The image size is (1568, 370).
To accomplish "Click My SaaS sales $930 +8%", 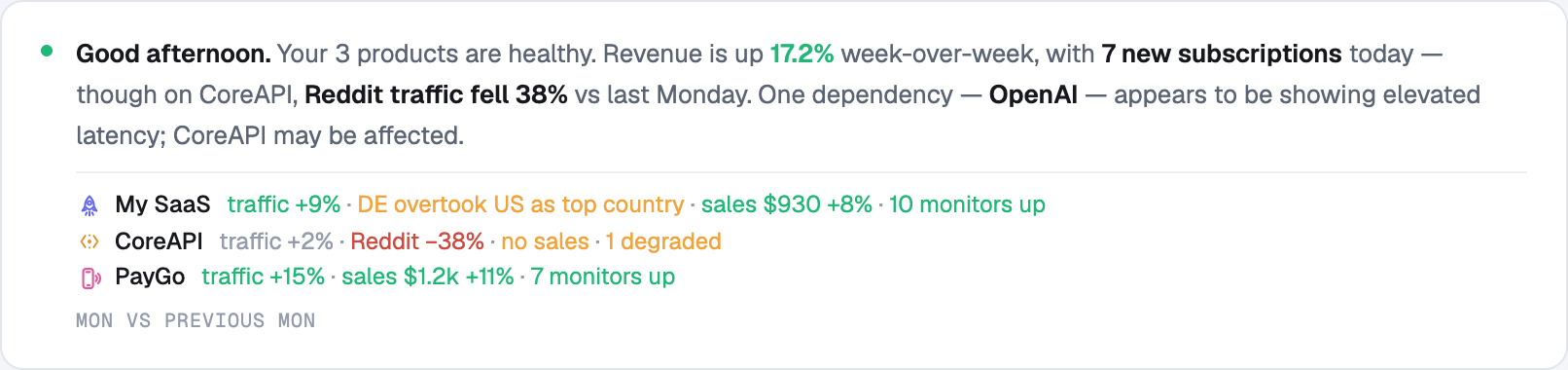I will (787, 204).
